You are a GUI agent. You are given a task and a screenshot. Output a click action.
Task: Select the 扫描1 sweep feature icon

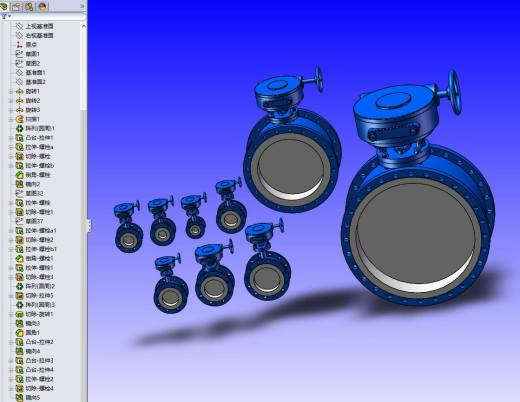19,119
